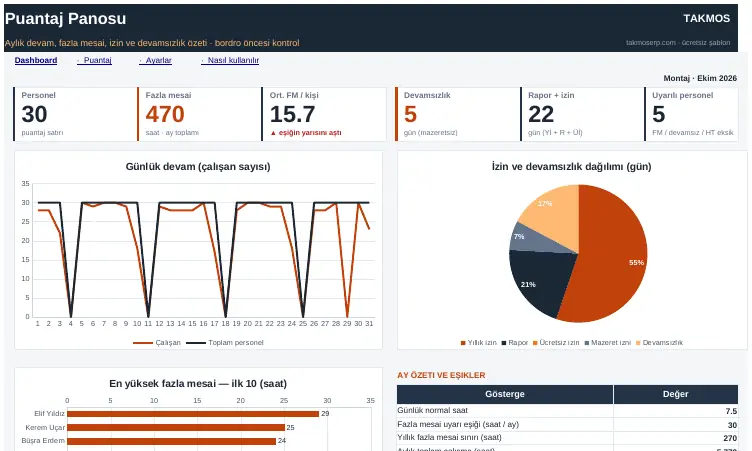Click the Devamsızlık card heading
752x451 pixels.
[427, 95]
